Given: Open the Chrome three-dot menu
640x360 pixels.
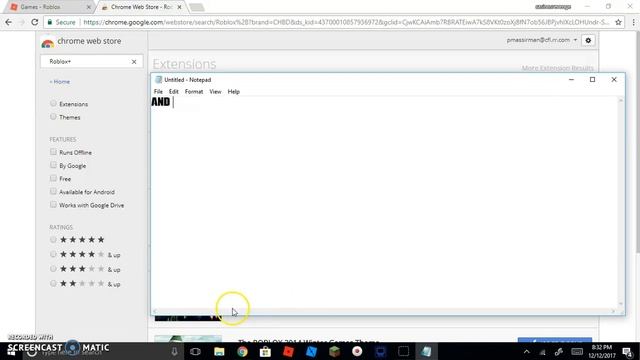Looking at the screenshot, I should tap(633, 22).
